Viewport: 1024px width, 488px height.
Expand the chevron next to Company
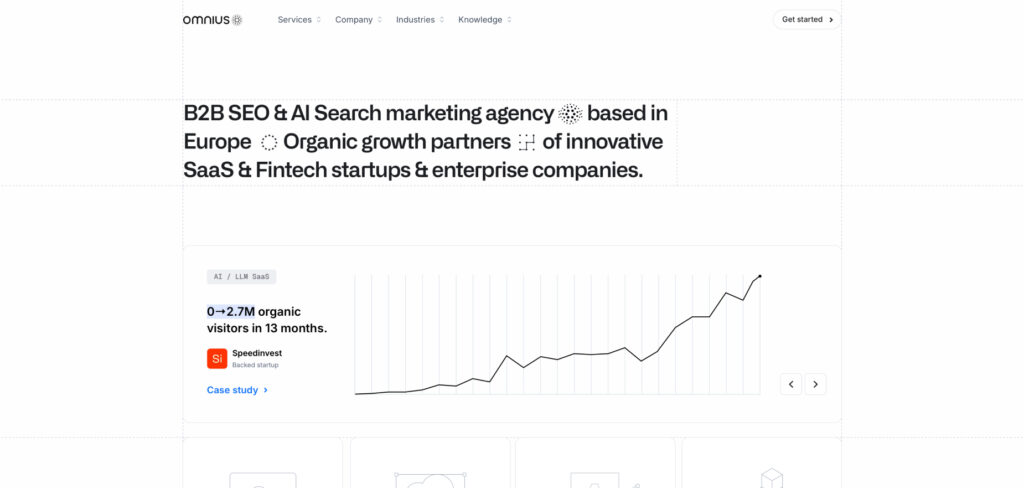tap(380, 20)
